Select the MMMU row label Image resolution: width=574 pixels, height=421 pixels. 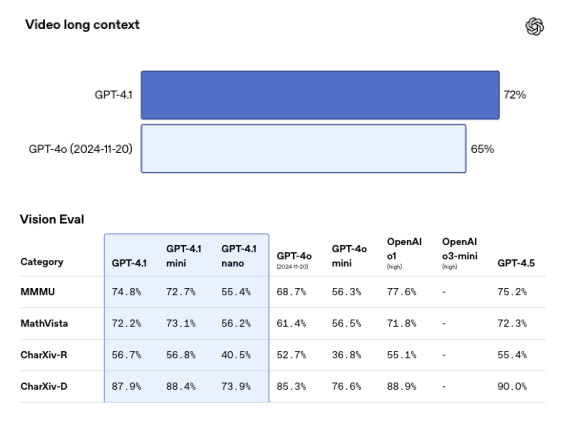coord(38,292)
